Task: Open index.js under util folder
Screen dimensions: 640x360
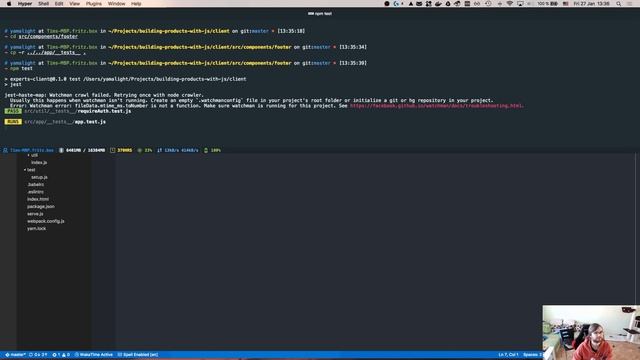Action: tap(39, 162)
